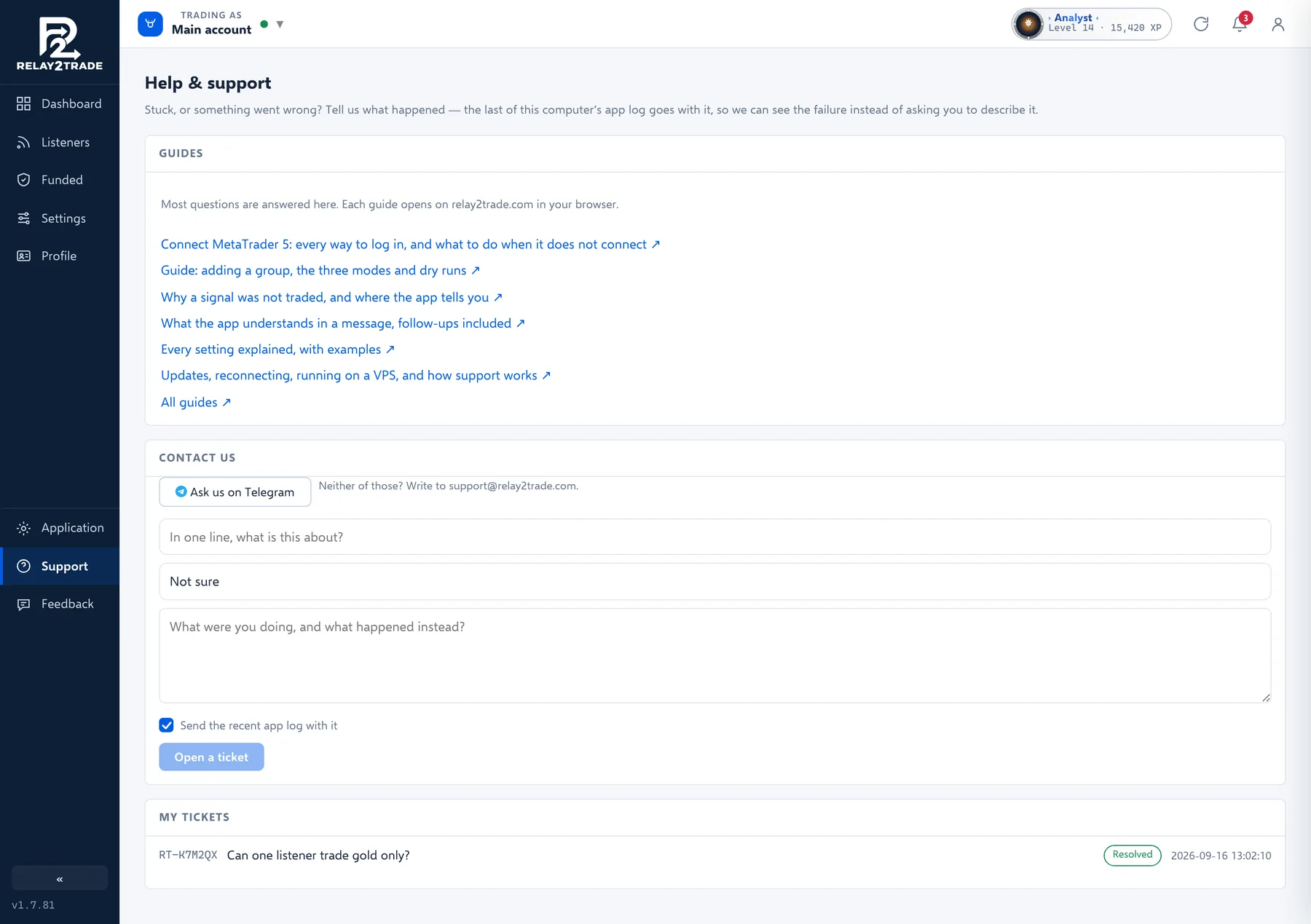Screen dimensions: 1311x924
Task: Click the refresh icon in top bar
Action: tap(1201, 24)
